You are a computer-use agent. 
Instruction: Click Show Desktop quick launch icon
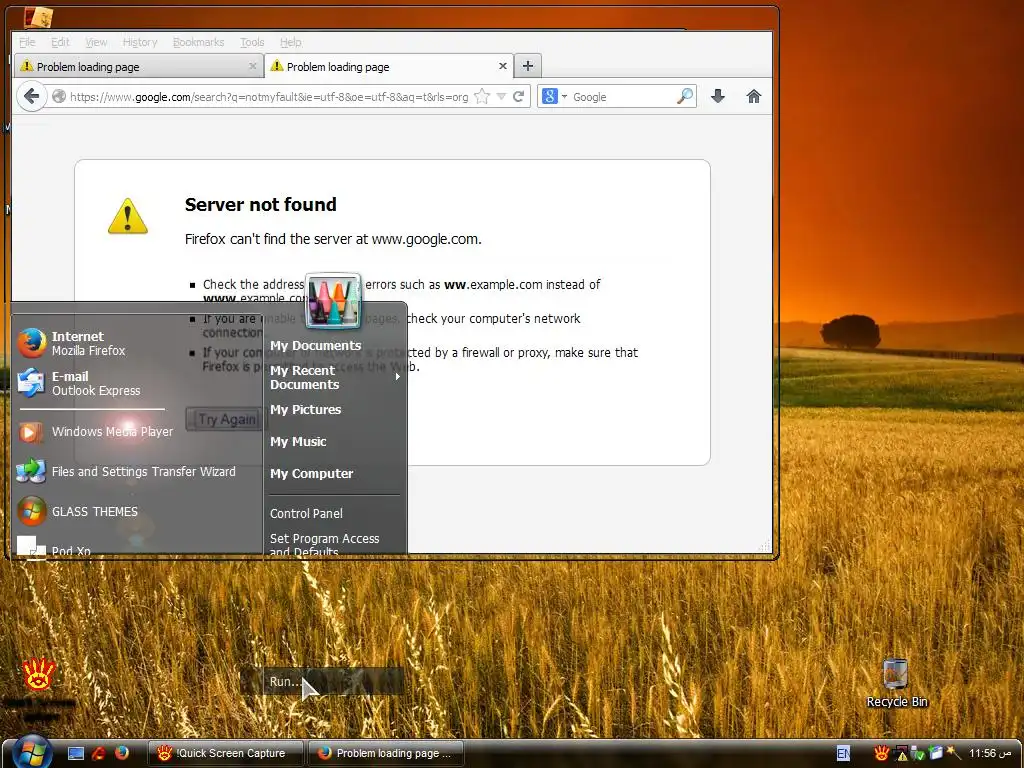click(76, 754)
